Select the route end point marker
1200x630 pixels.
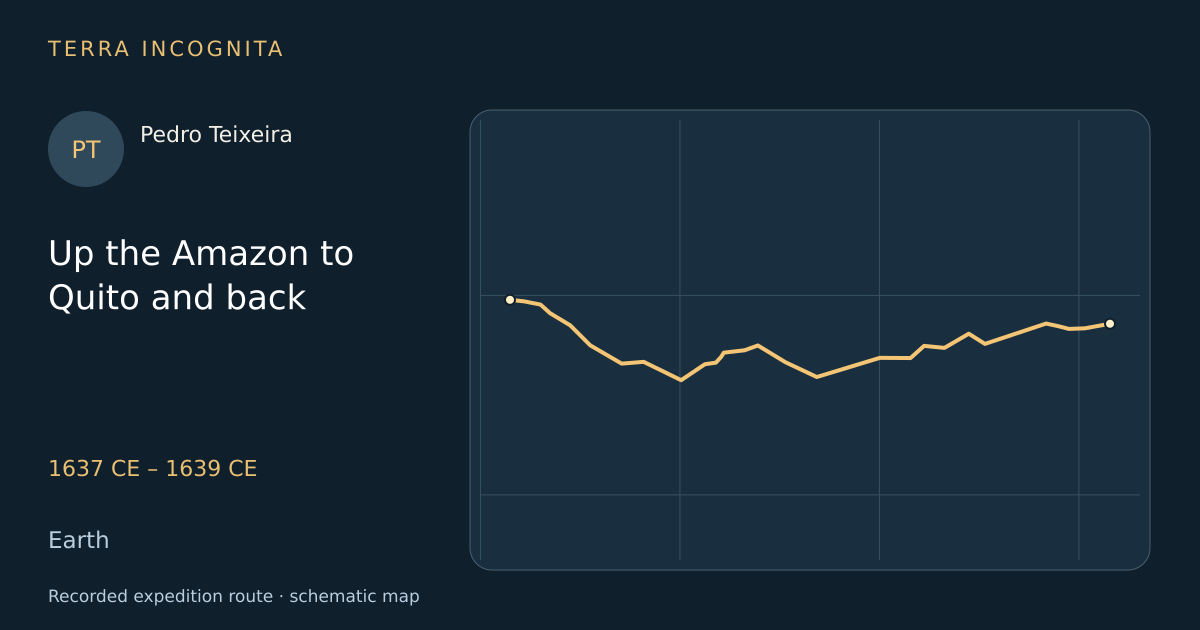click(1110, 324)
